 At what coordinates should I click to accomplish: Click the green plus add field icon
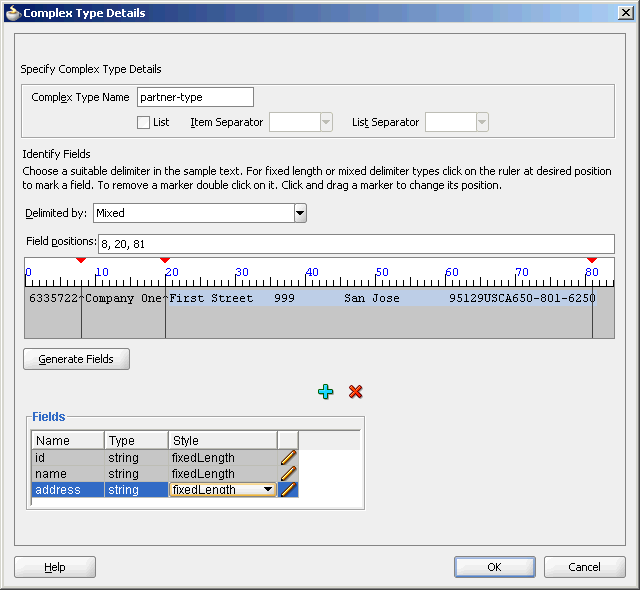pos(325,392)
